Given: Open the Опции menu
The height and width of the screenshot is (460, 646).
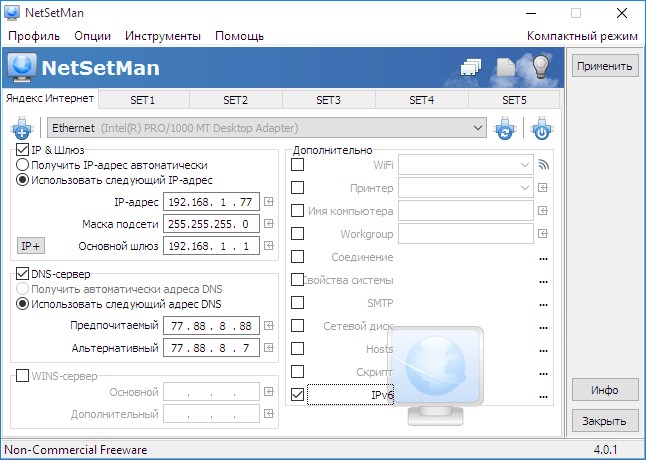Looking at the screenshot, I should (92, 36).
